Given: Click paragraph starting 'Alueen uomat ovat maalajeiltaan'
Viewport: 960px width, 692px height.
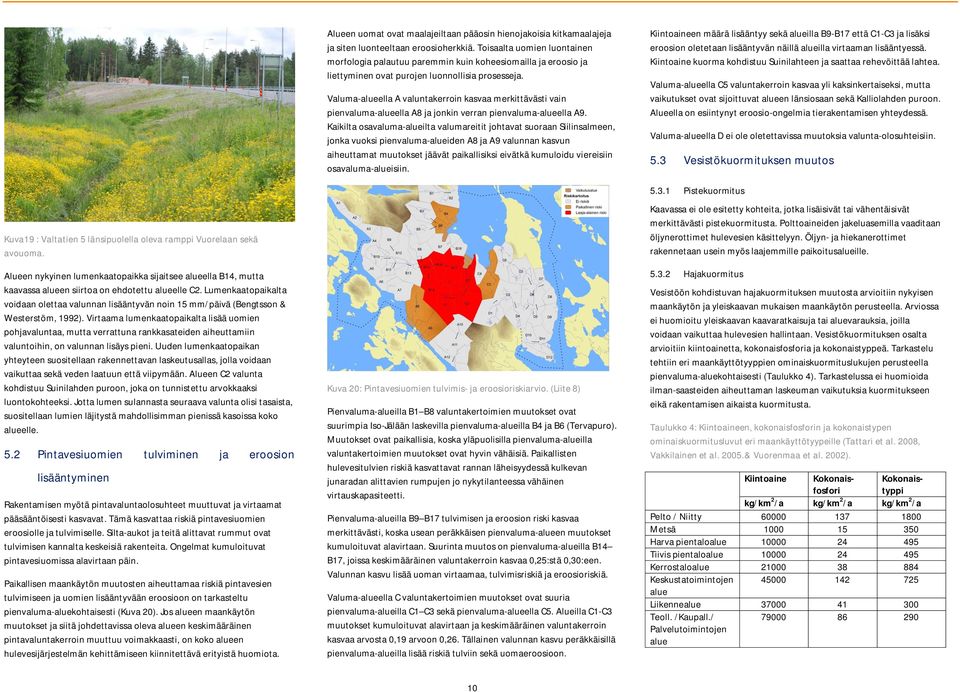Looking at the screenshot, I should (469, 55).
